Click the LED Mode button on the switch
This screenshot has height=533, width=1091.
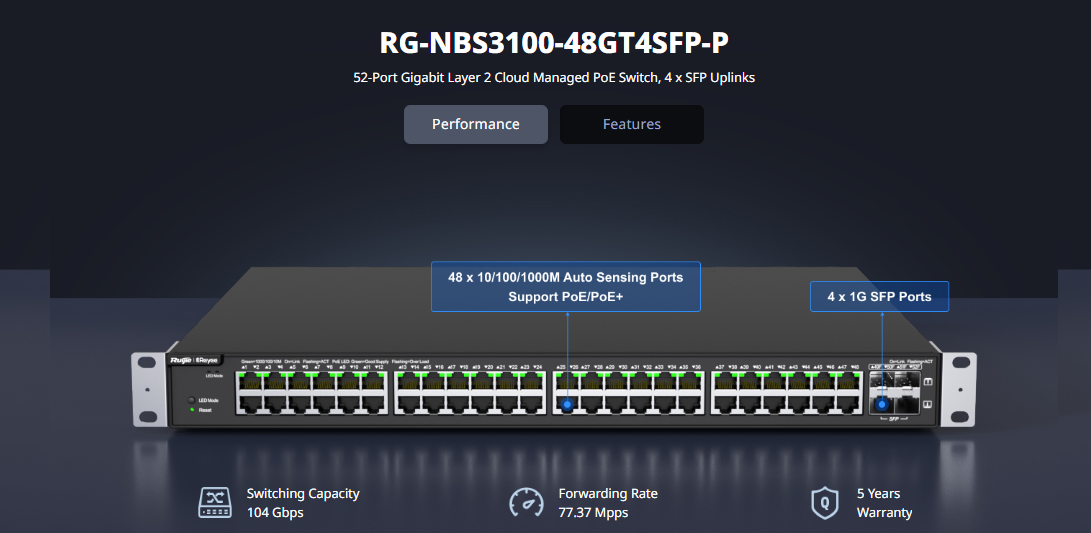[191, 401]
